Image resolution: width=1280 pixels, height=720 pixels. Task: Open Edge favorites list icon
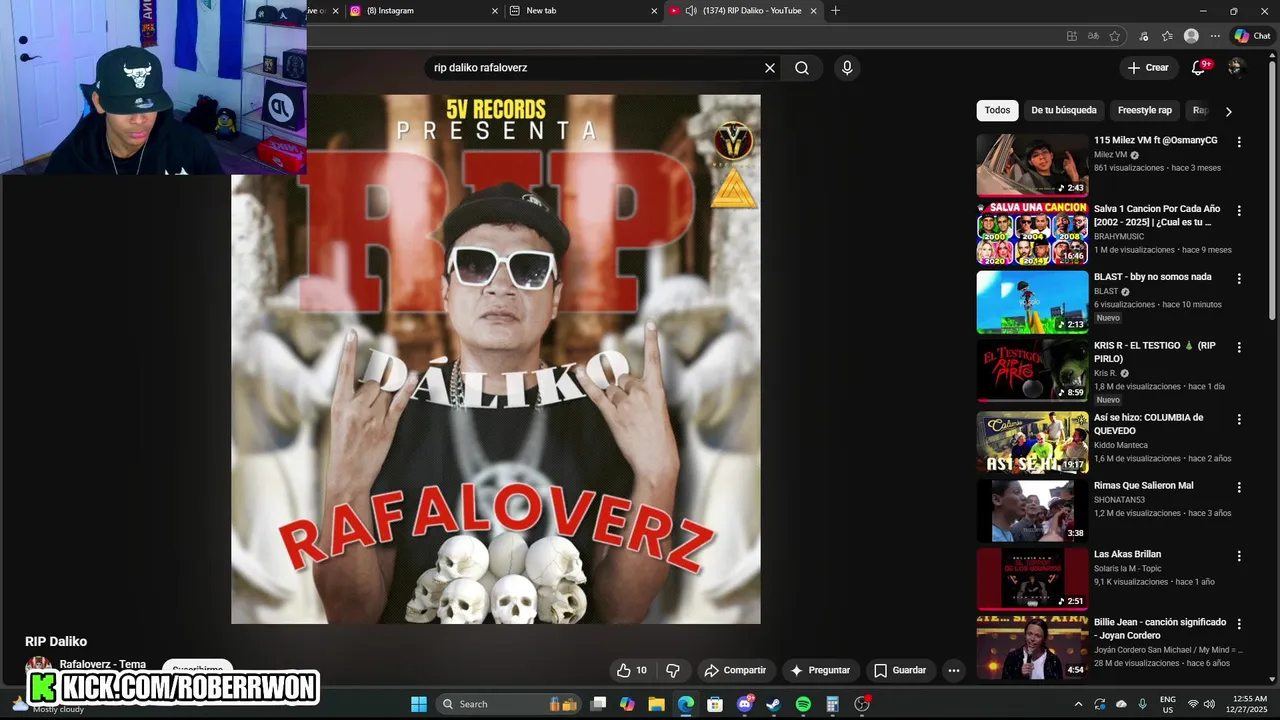[x=1167, y=36]
